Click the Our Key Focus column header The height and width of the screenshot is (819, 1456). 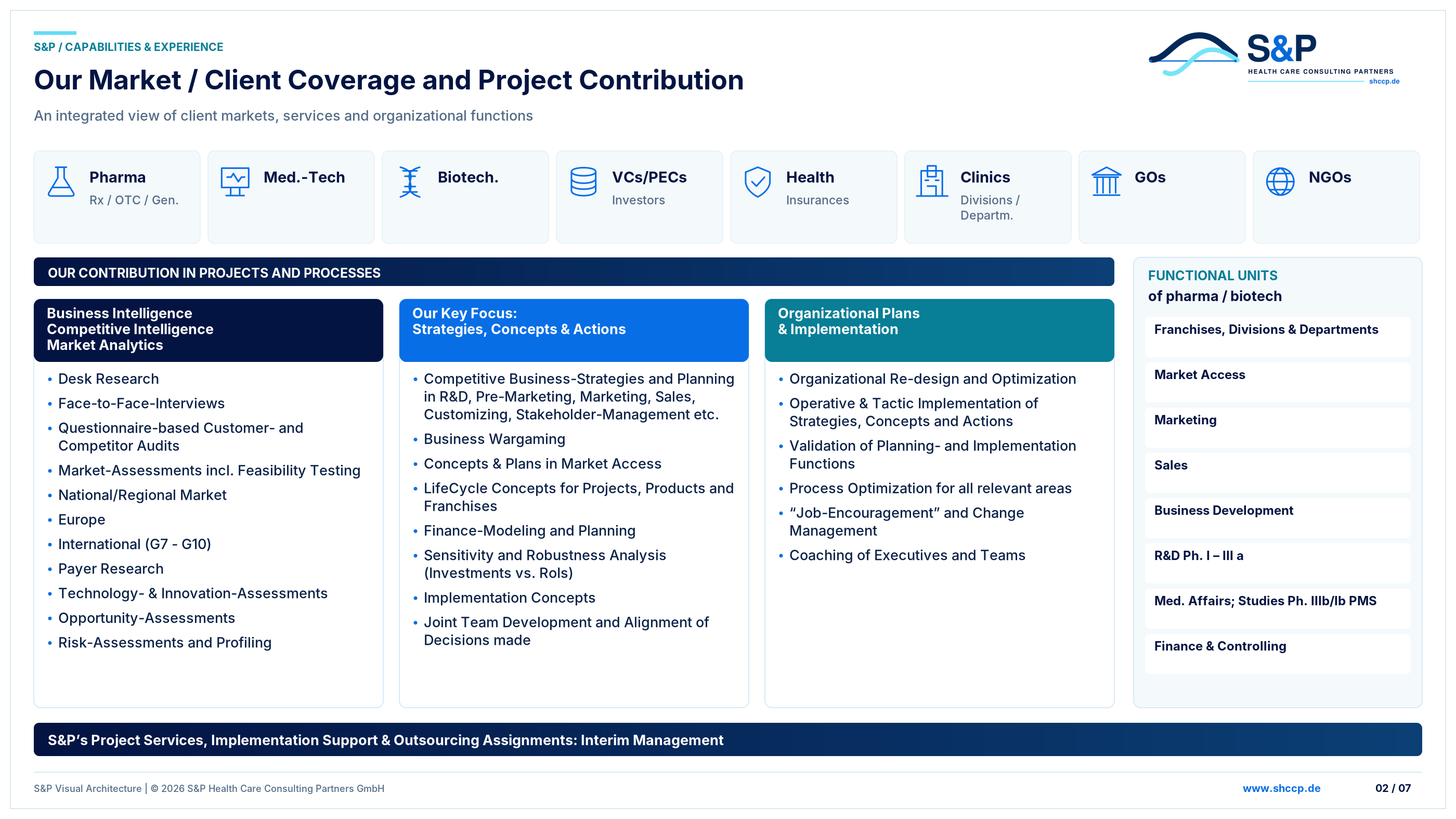(x=574, y=330)
